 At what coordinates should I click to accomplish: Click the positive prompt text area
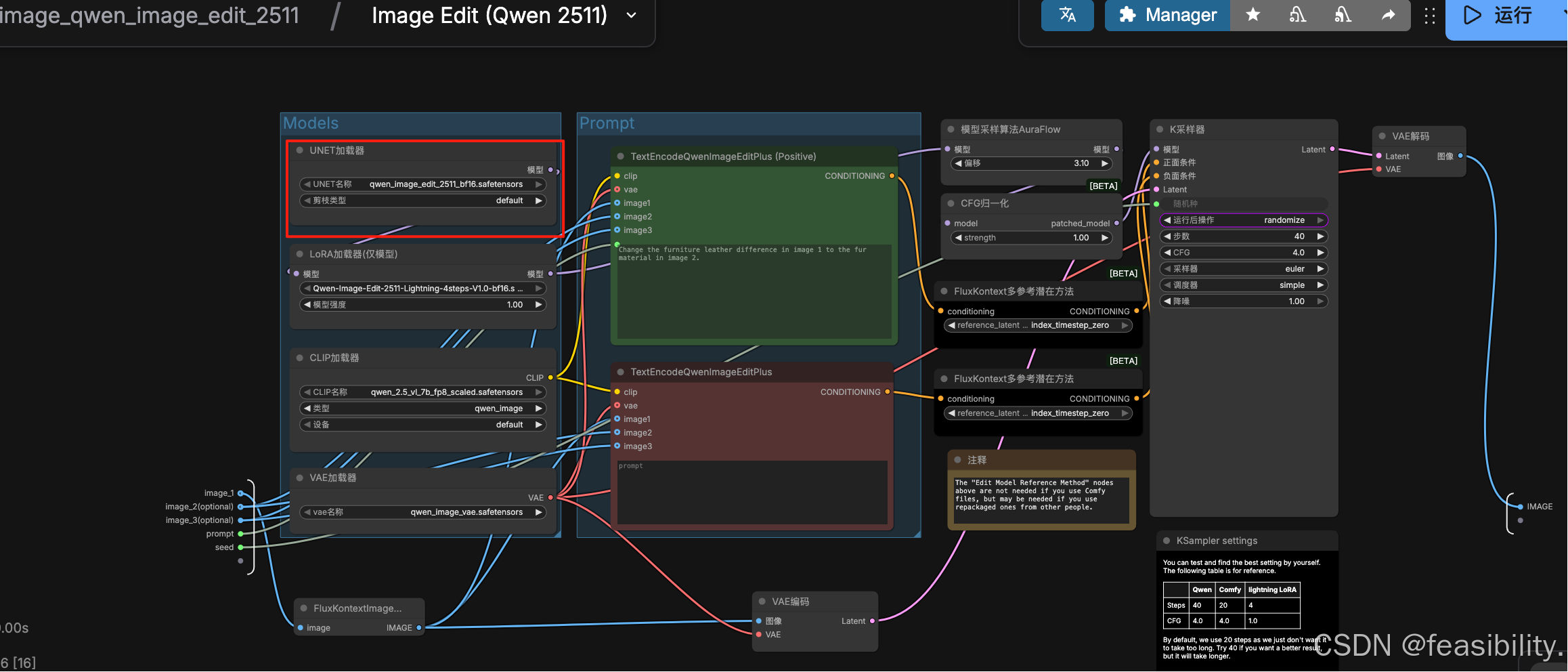[x=754, y=291]
